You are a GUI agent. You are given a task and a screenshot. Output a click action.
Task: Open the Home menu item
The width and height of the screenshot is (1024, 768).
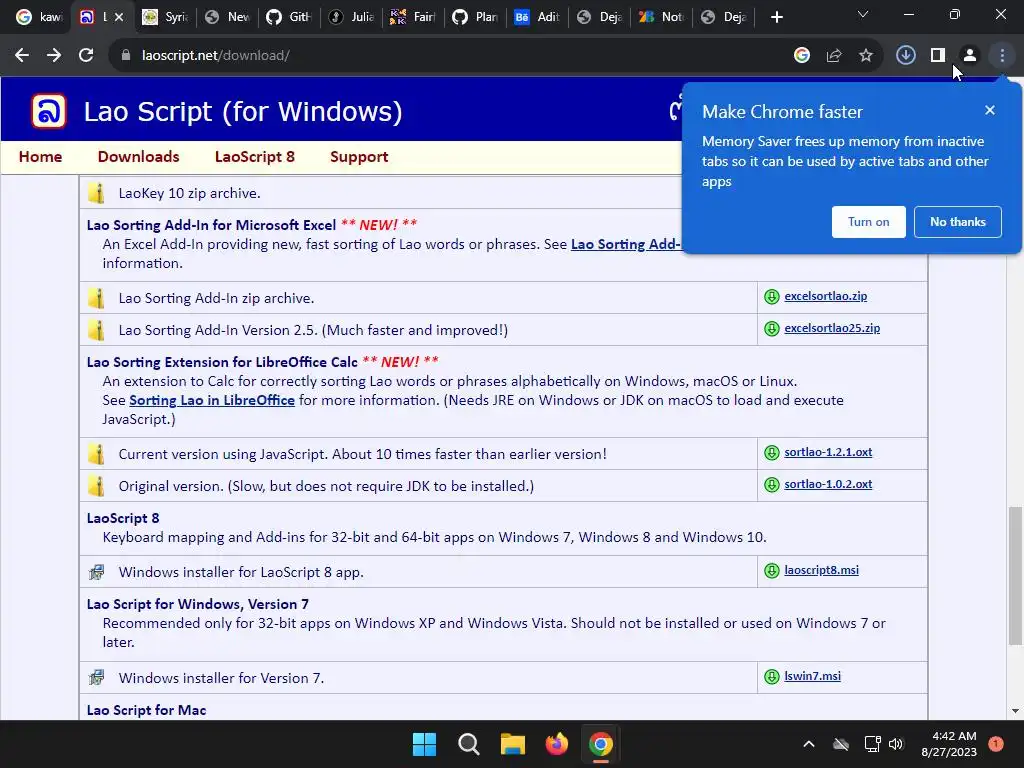[x=40, y=157]
